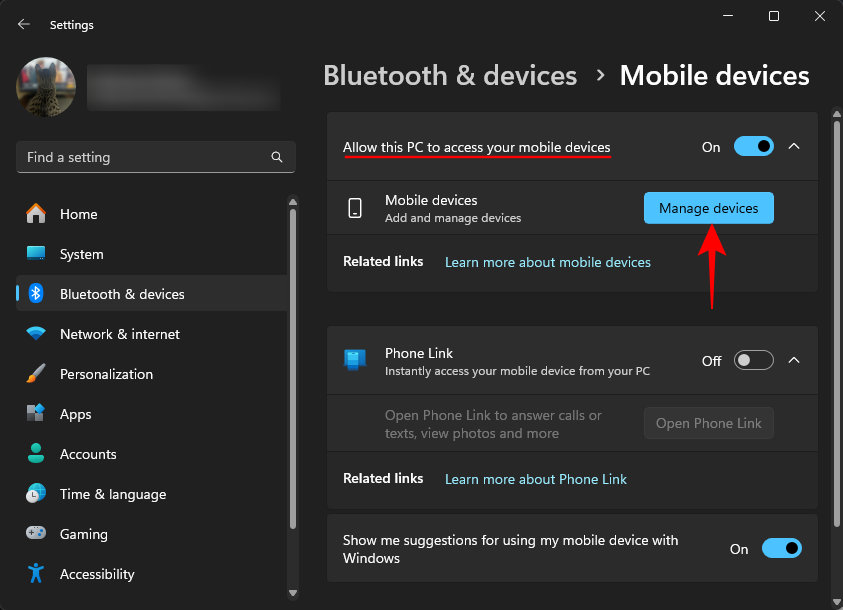The image size is (843, 610).
Task: Enable the Phone Link toggle
Action: (x=753, y=360)
